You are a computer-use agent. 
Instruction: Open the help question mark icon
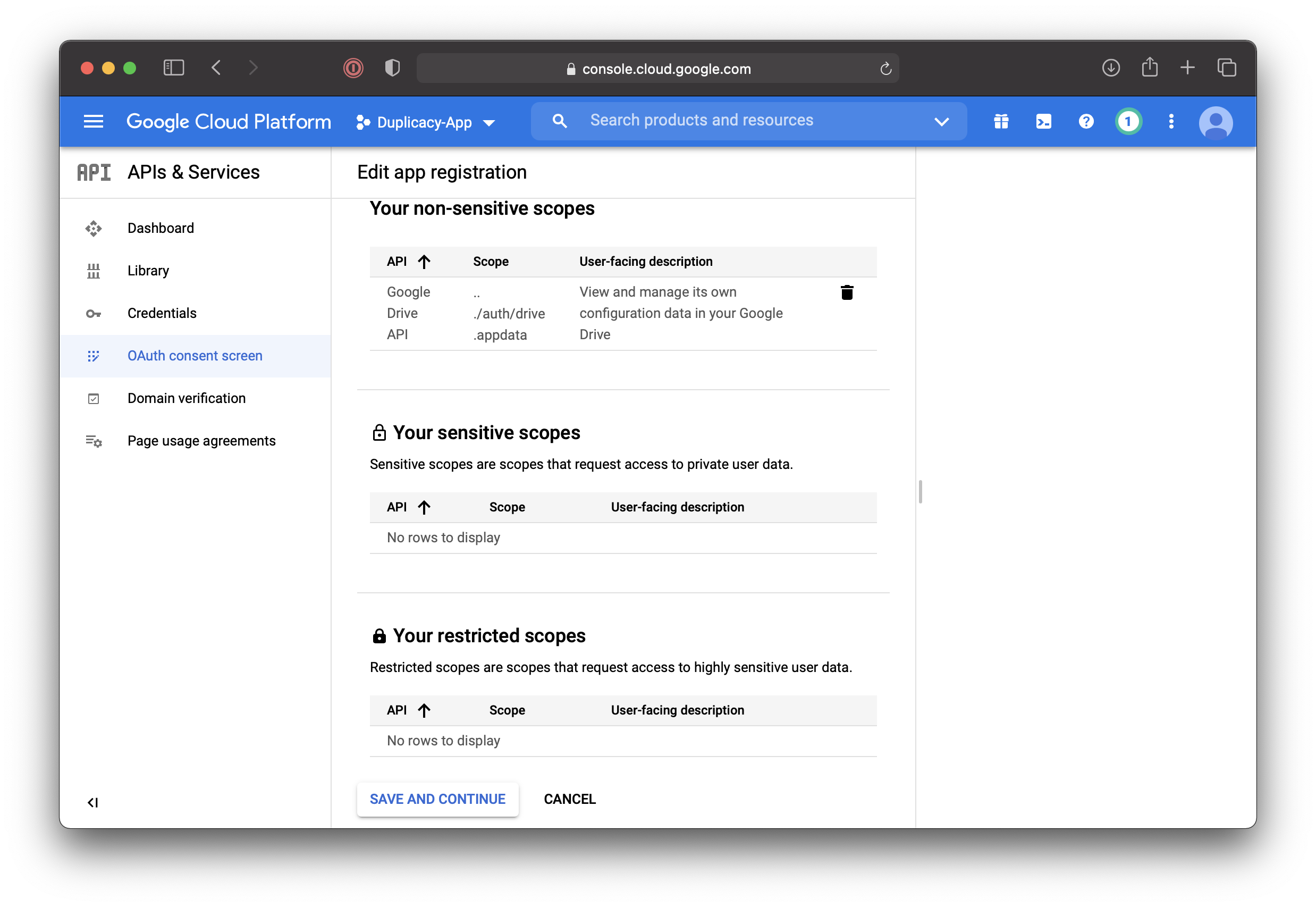click(1085, 122)
